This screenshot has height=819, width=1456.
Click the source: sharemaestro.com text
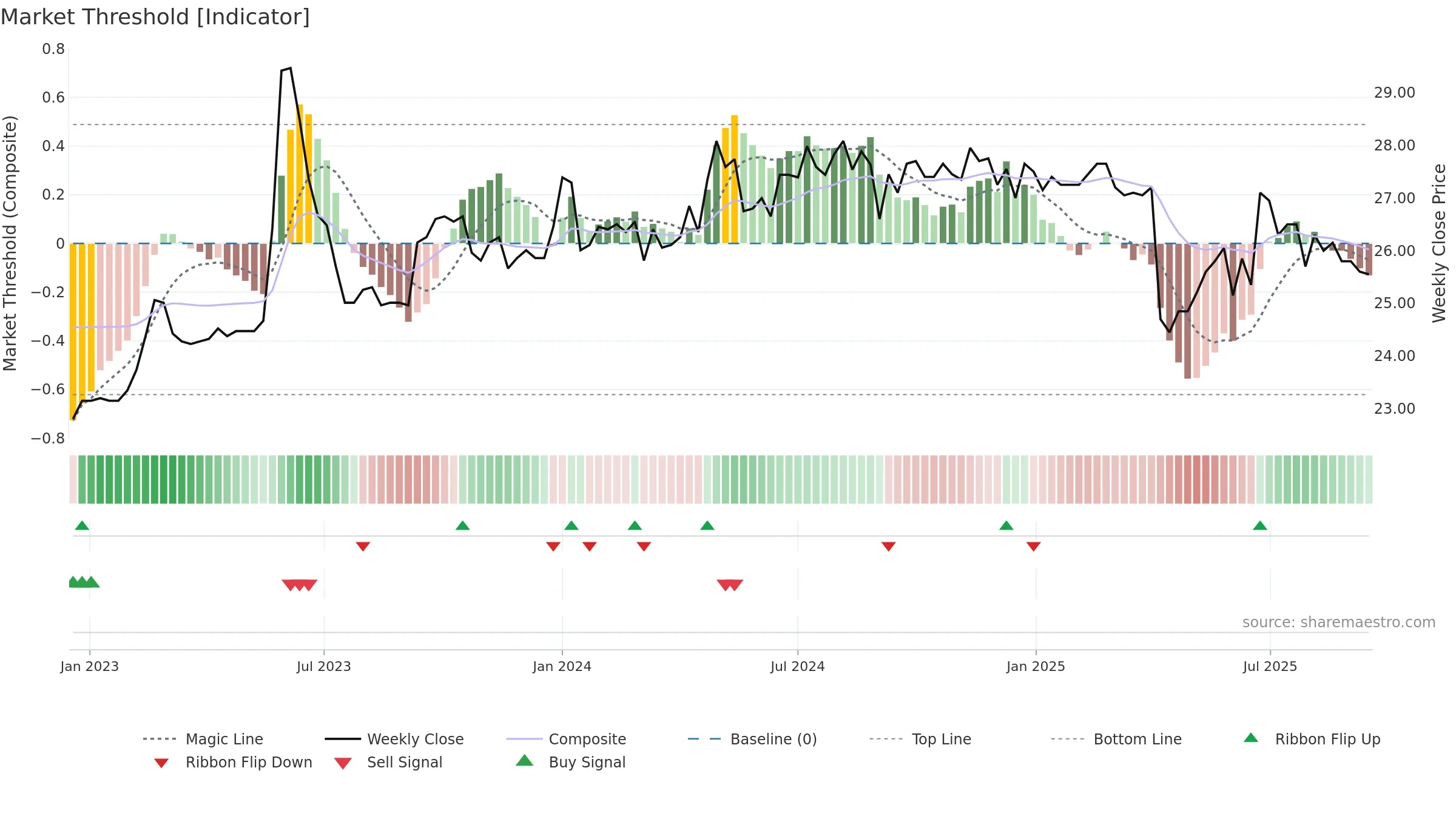point(1339,622)
